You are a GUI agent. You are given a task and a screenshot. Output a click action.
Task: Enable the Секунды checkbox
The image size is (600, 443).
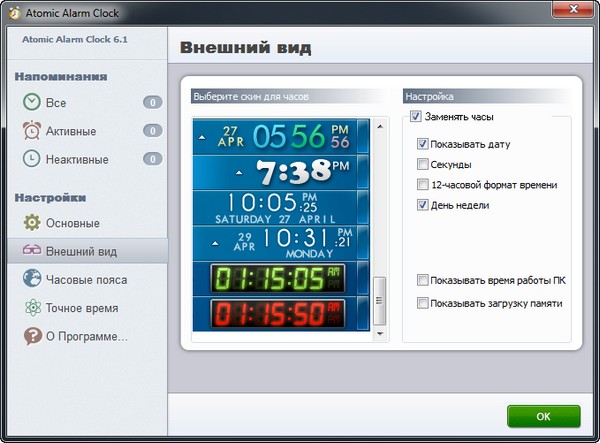pos(424,164)
